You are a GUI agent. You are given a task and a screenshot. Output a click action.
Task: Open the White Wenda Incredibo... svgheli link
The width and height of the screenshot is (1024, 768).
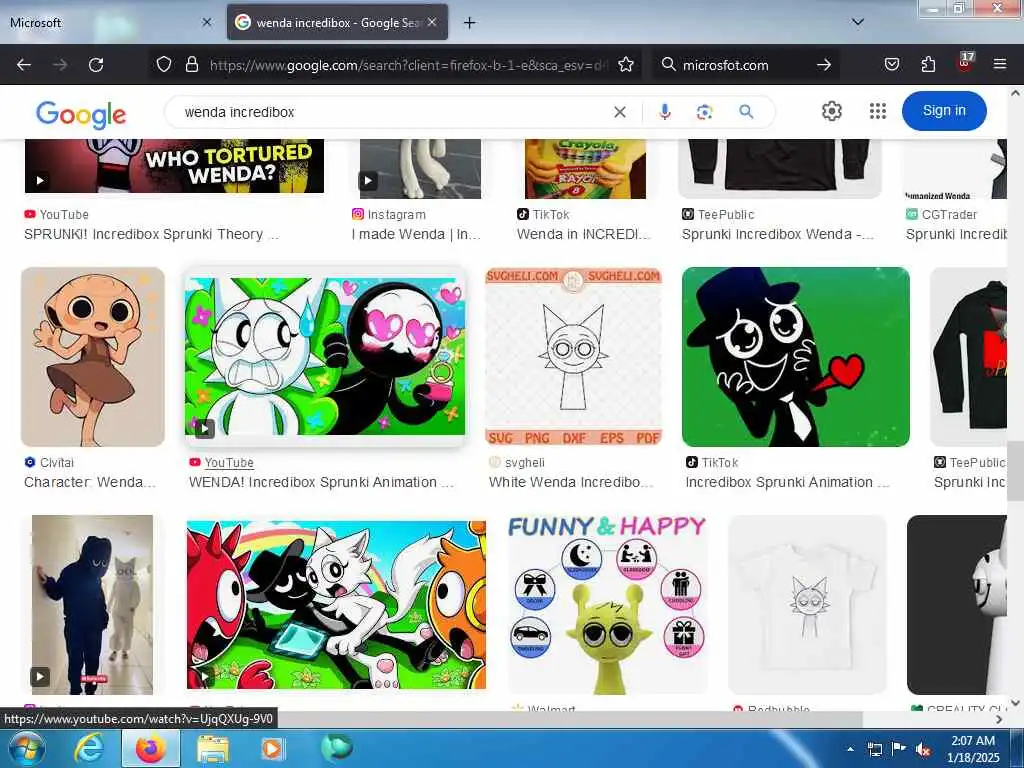[x=571, y=483]
